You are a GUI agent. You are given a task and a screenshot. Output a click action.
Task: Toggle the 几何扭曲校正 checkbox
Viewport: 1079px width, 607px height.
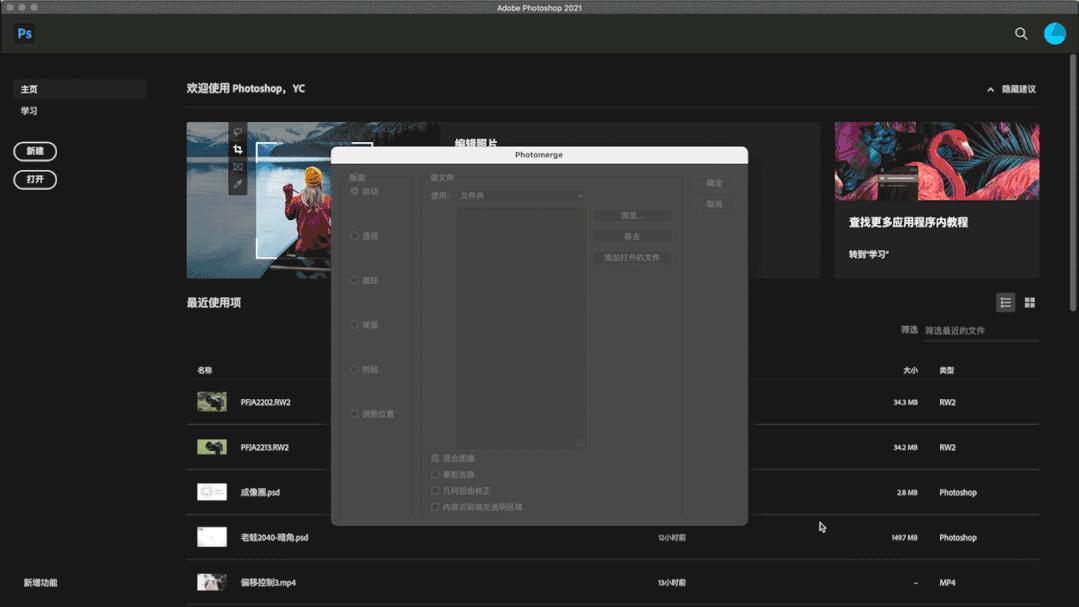(435, 491)
